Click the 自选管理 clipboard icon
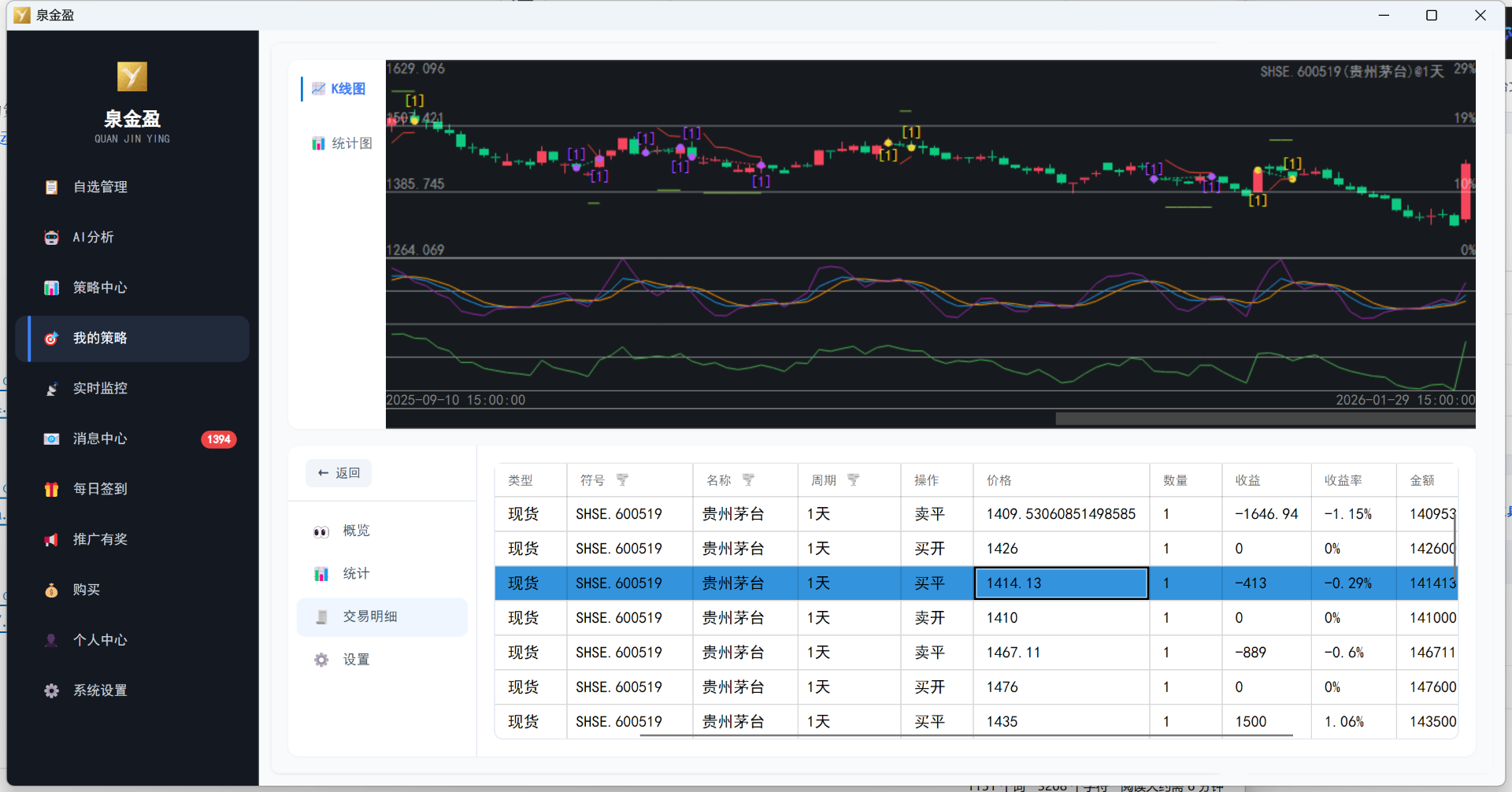 click(52, 187)
